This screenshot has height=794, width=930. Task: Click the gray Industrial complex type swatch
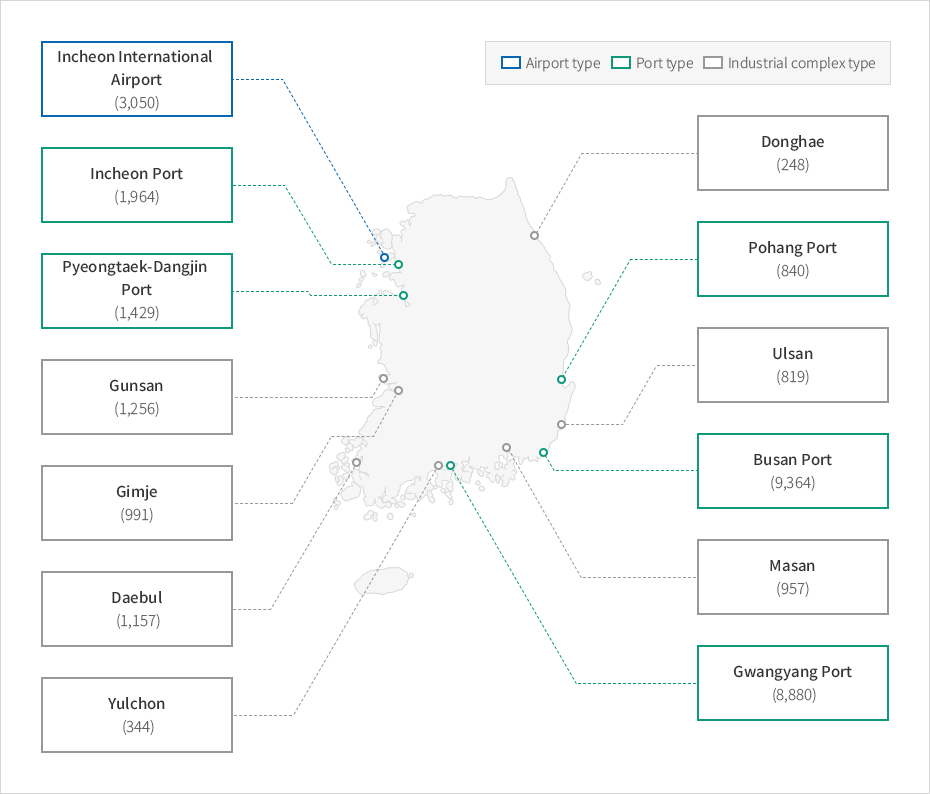pyautogui.click(x=713, y=63)
